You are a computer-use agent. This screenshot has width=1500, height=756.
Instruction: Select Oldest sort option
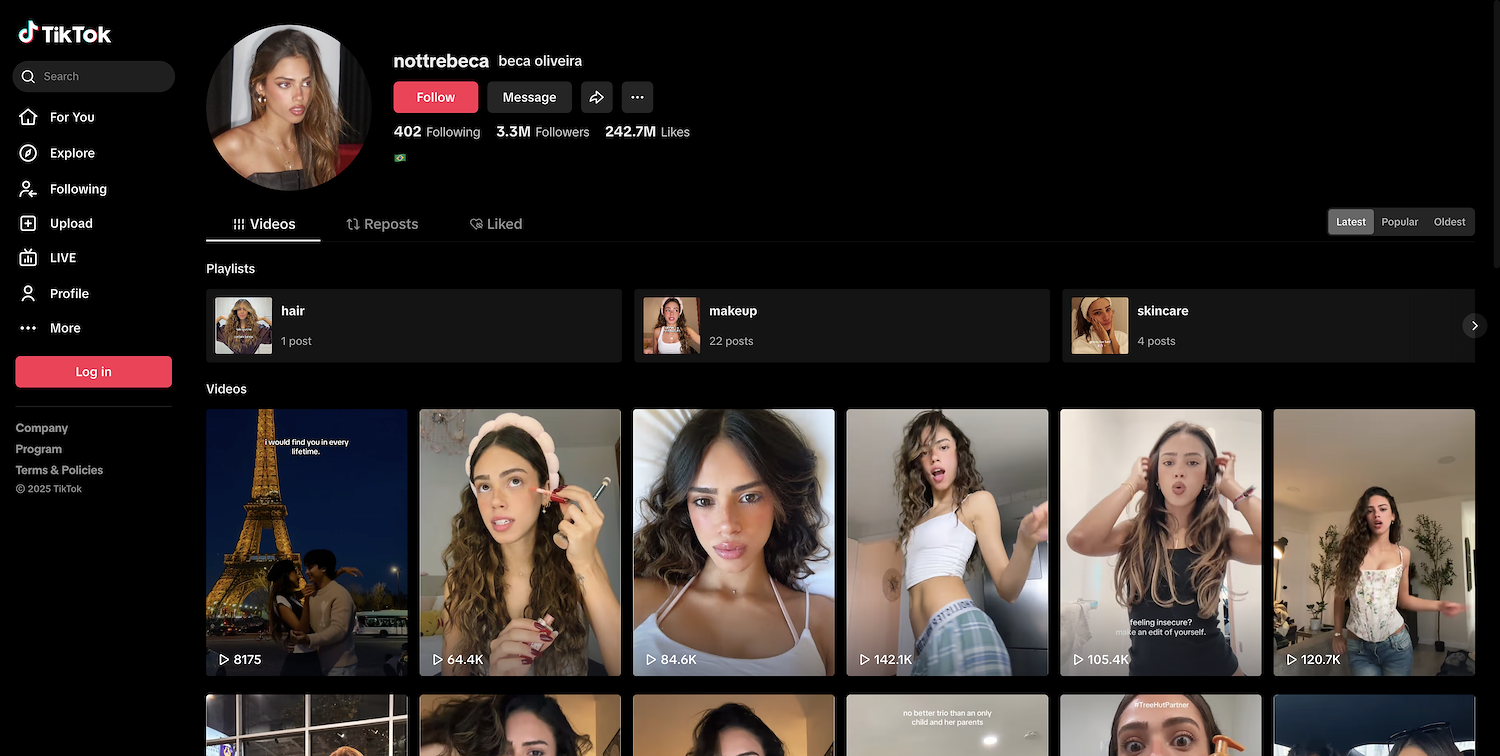[1450, 222]
